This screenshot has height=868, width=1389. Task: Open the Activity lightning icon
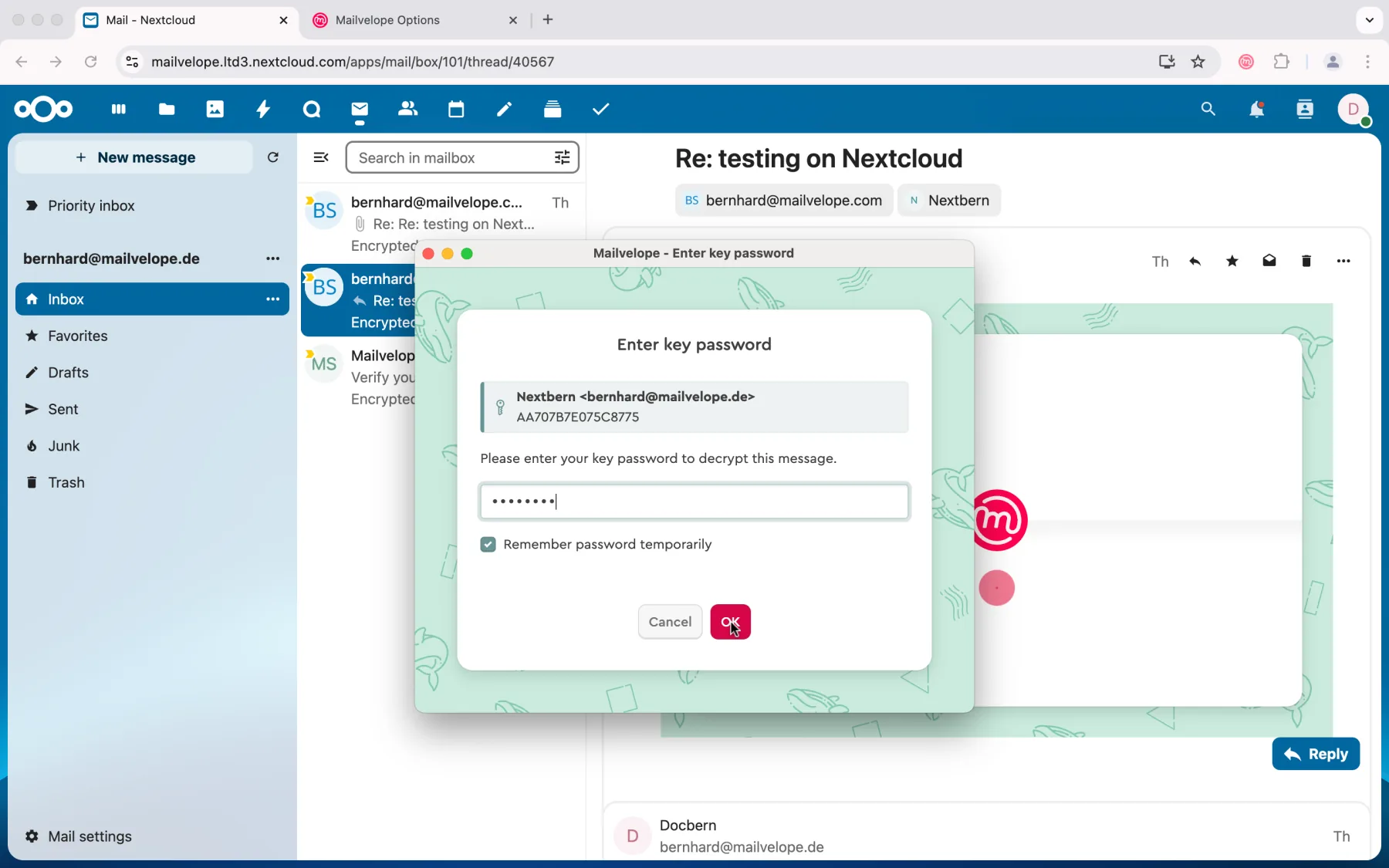pos(264,110)
